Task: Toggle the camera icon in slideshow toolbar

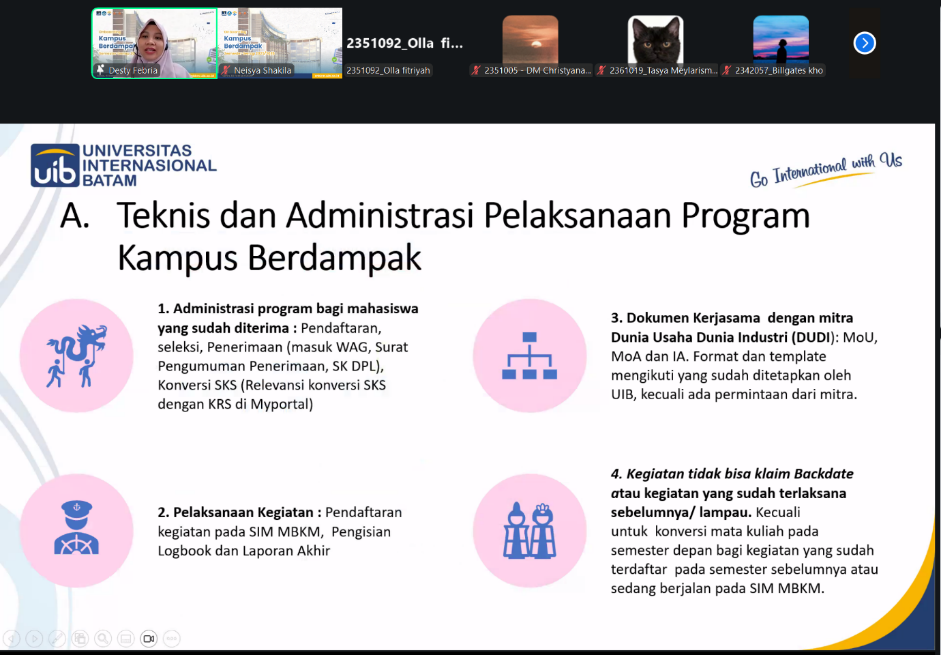Action: pyautogui.click(x=149, y=638)
